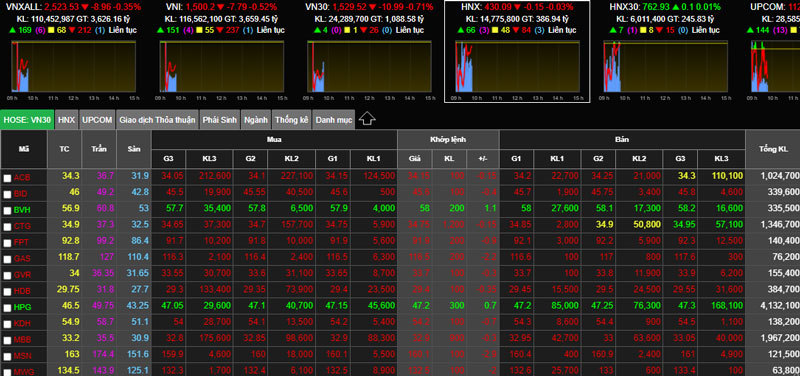
Task: Open the Giao dịch Thỏa thuận tab
Action: pos(157,120)
